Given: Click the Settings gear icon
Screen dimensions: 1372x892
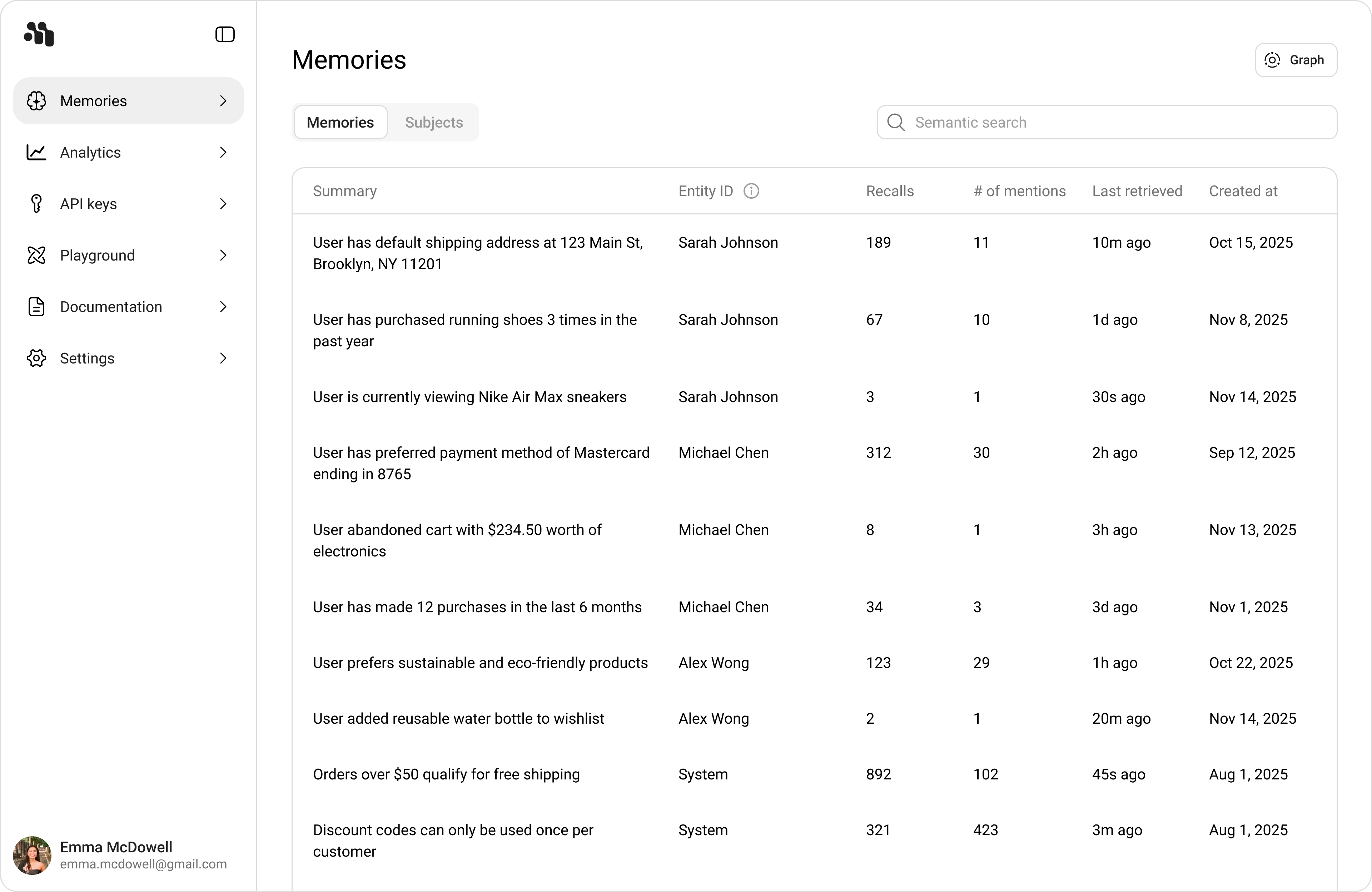Looking at the screenshot, I should click(36, 358).
